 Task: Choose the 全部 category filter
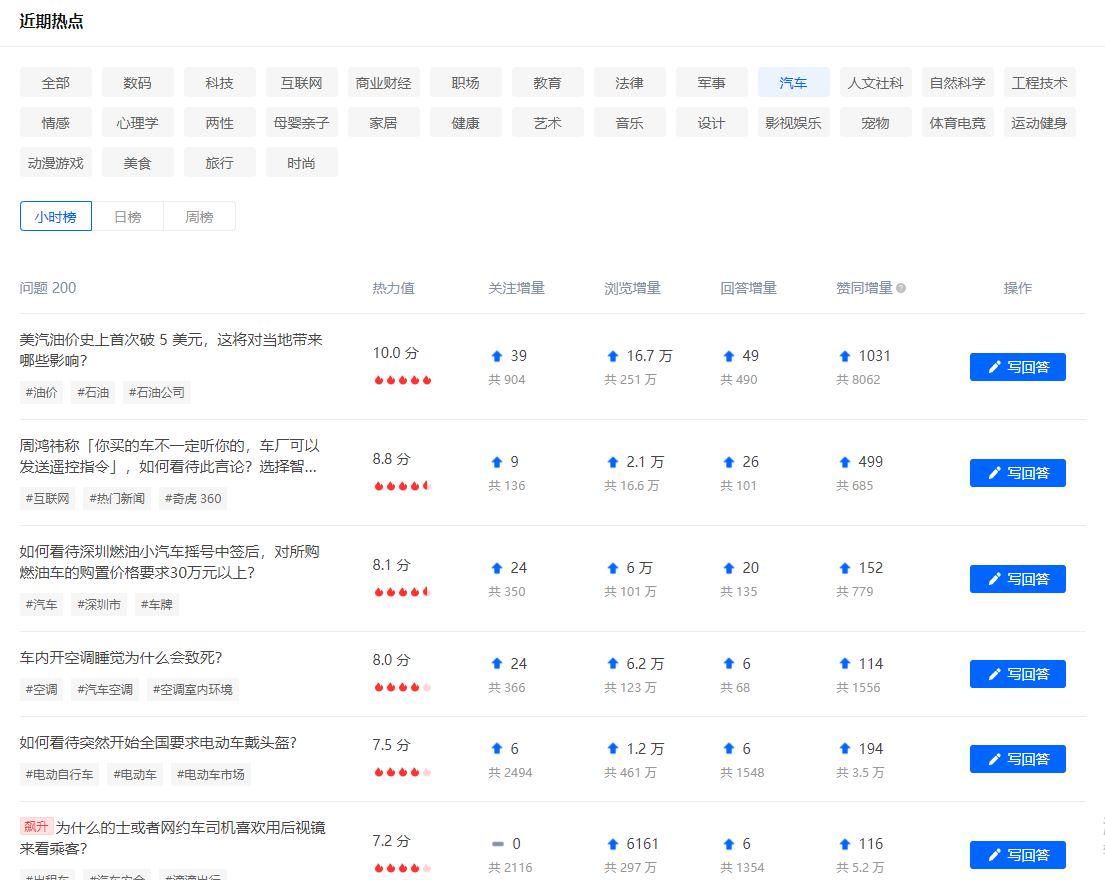click(56, 83)
